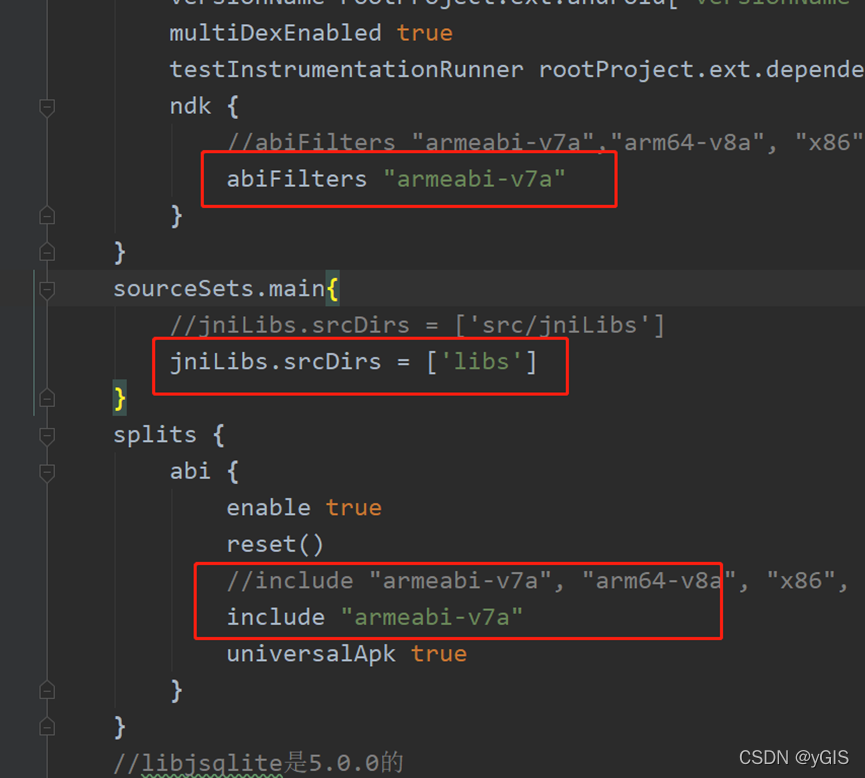Click the fold marker beside ndk's closing brace
The image size is (865, 778).
[x=46, y=215]
